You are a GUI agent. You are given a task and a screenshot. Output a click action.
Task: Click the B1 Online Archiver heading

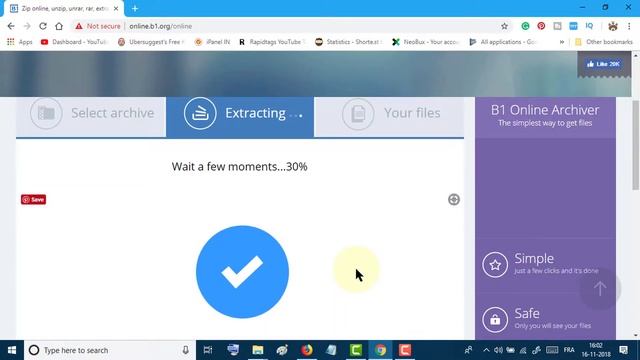click(545, 110)
